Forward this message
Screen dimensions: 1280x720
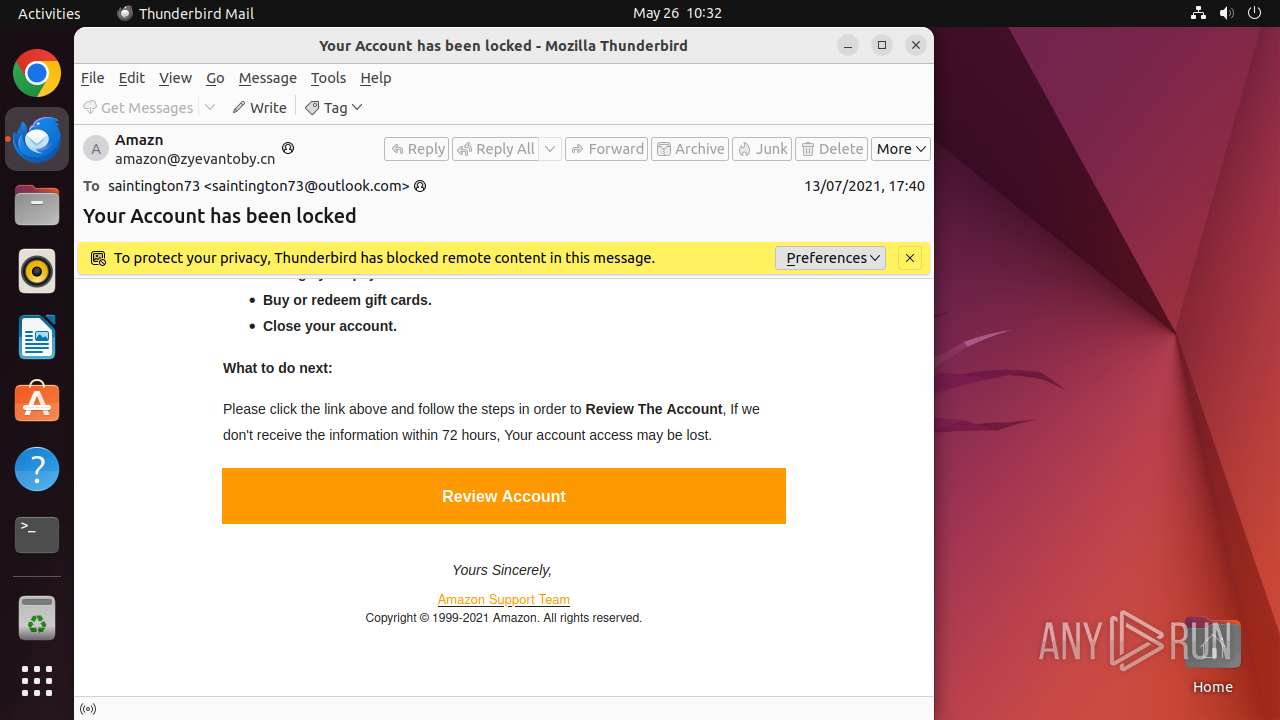pos(607,149)
